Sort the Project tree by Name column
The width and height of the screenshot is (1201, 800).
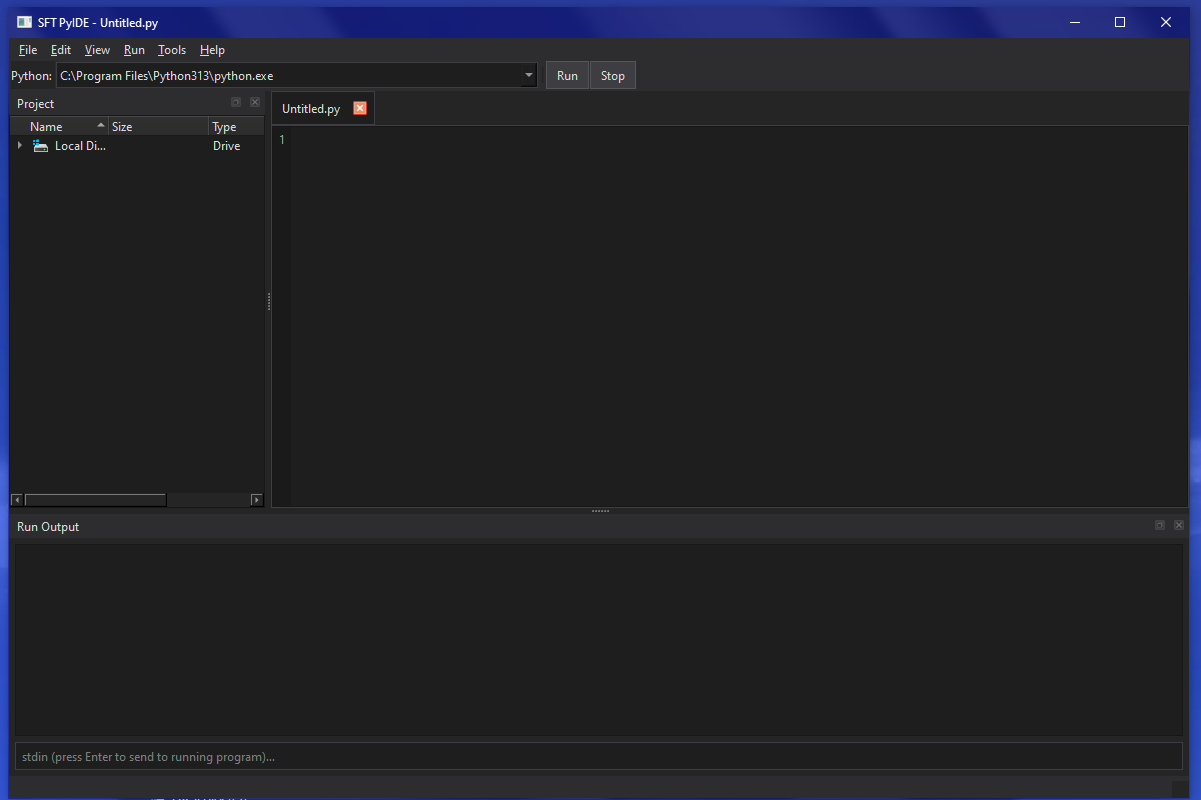[x=60, y=127]
